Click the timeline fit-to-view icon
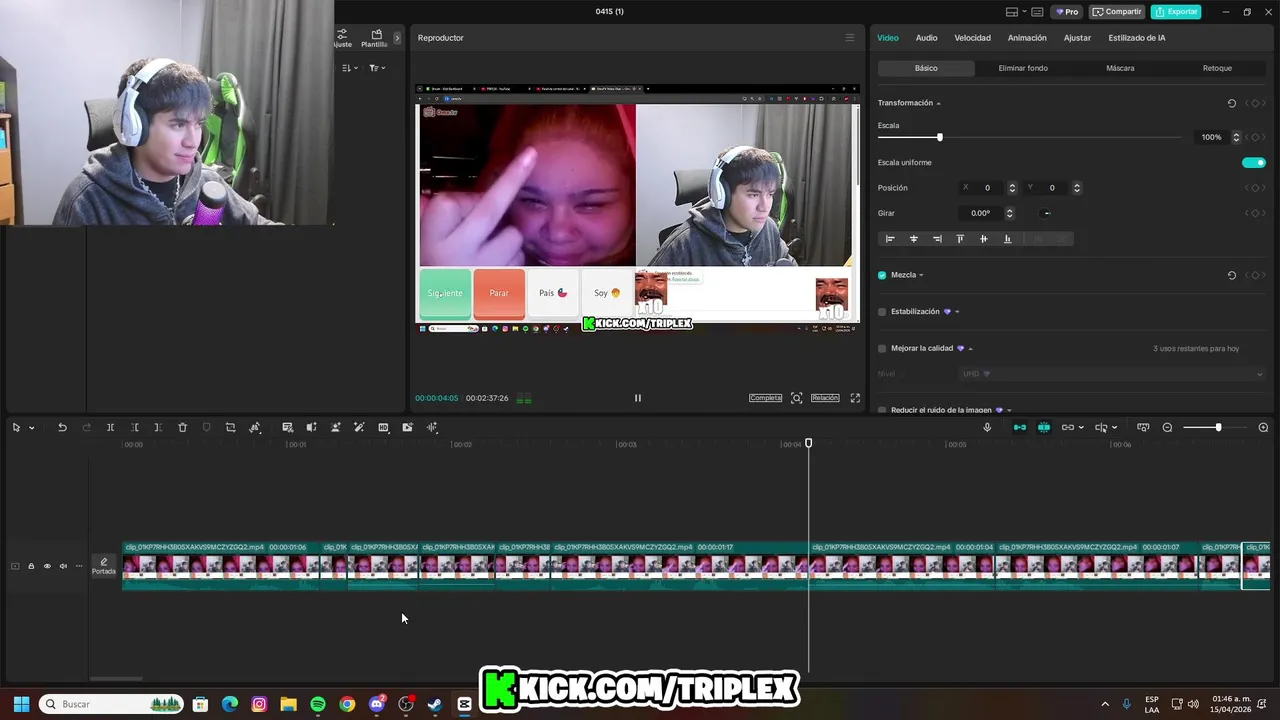Screen dimensions: 1280x720 [x=1143, y=427]
